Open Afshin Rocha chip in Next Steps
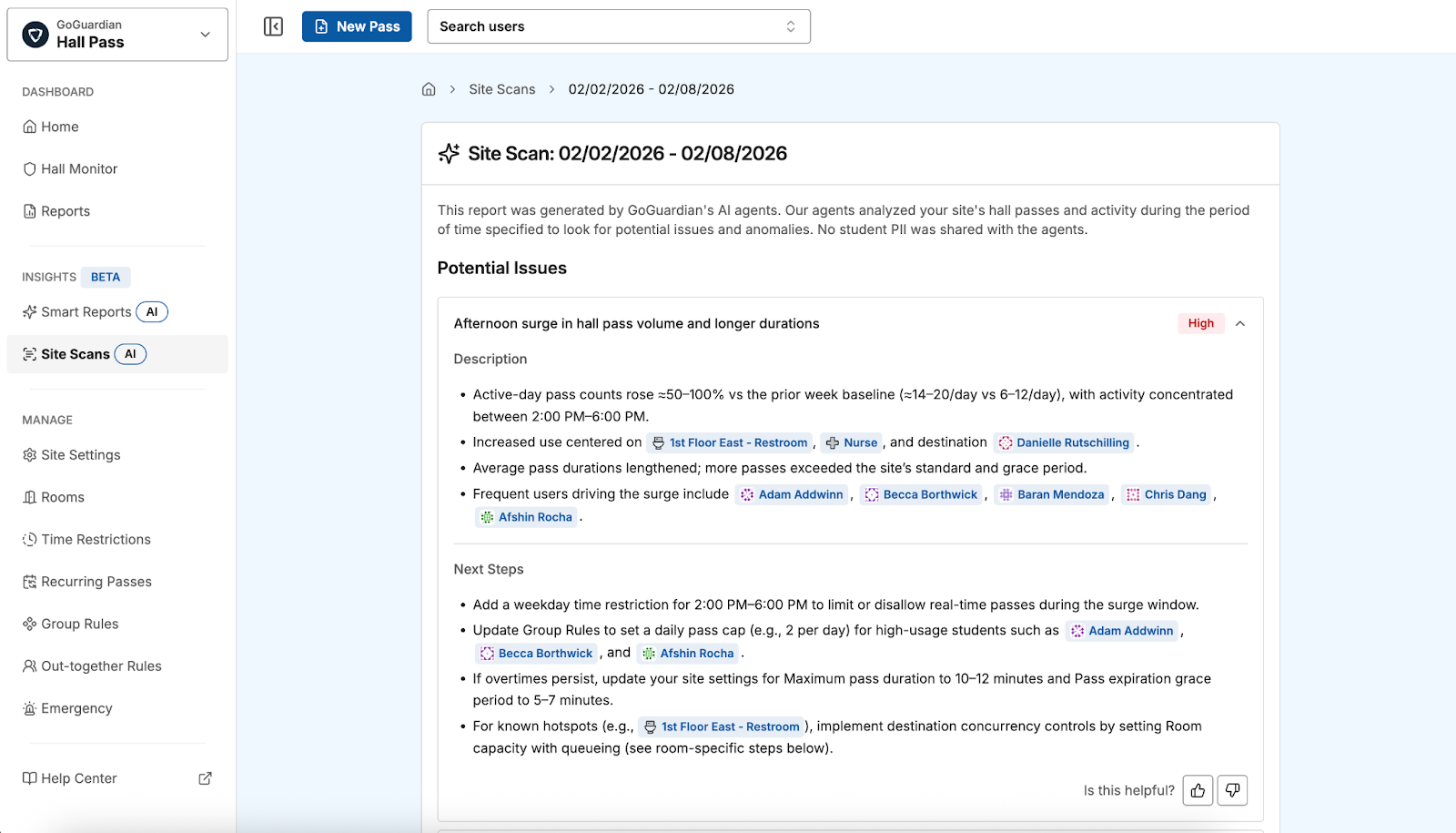Viewport: 1456px width, 833px height. pos(688,653)
